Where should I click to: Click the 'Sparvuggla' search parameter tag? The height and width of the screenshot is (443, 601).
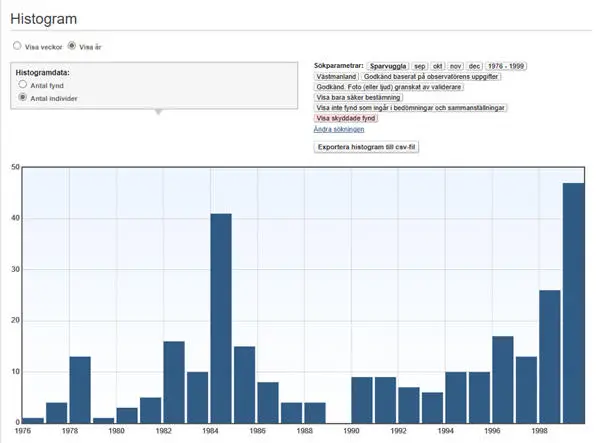click(x=388, y=65)
